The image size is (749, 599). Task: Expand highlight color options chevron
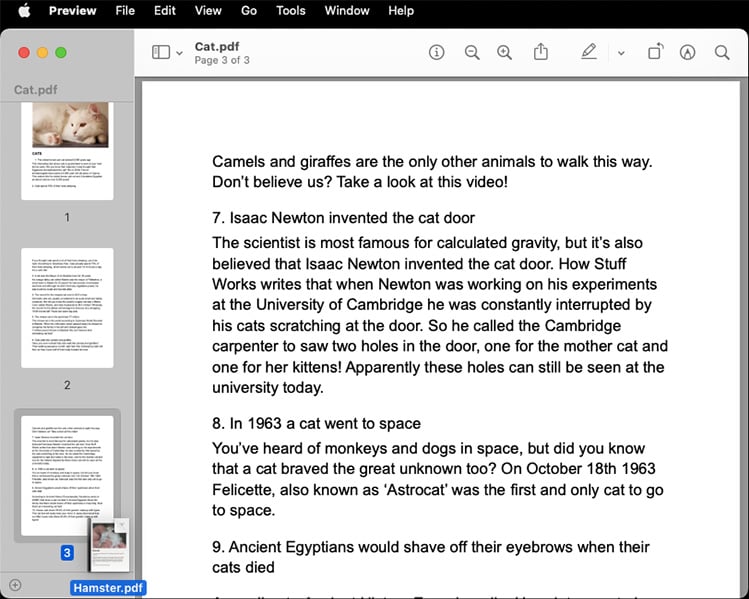(x=621, y=53)
